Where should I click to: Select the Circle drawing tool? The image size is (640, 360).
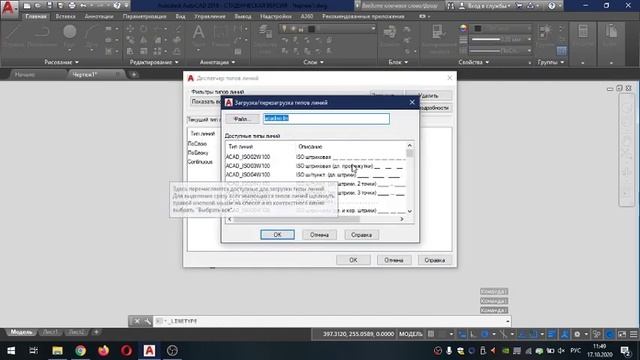(x=70, y=32)
